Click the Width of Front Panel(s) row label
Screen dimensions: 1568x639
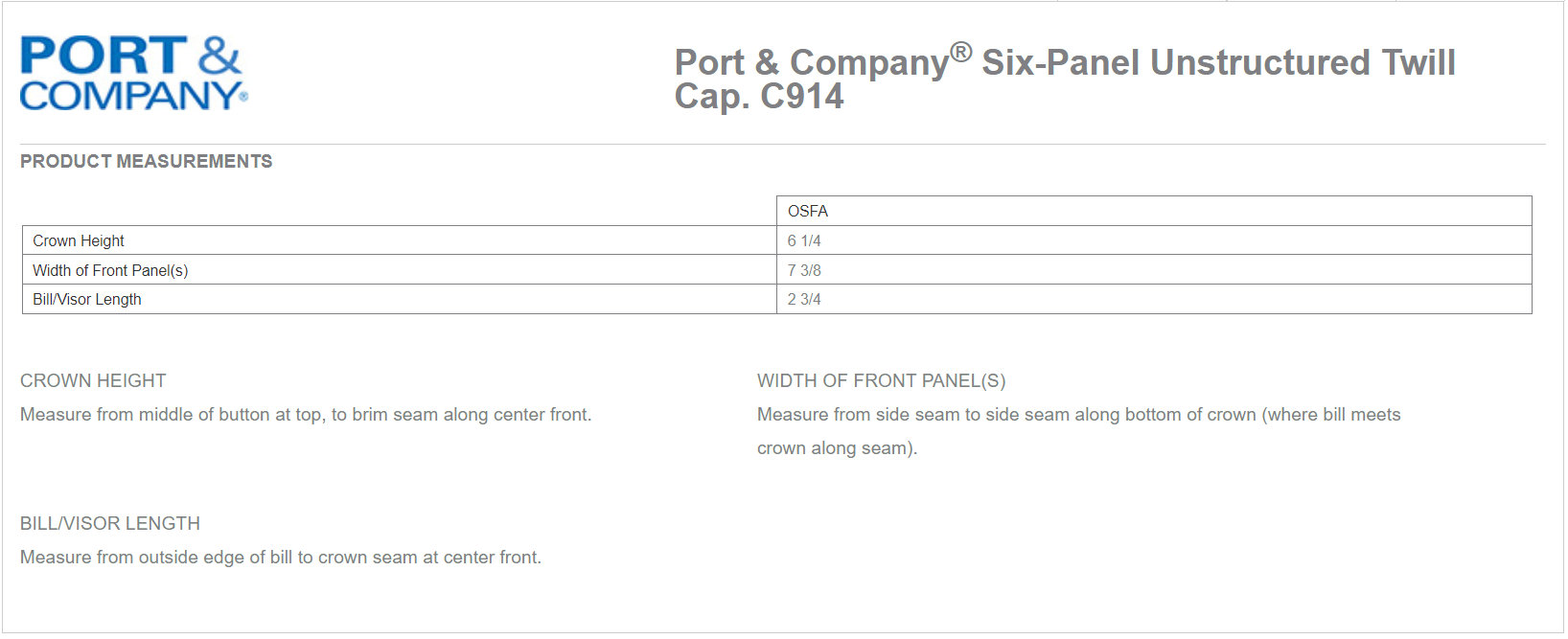[110, 271]
